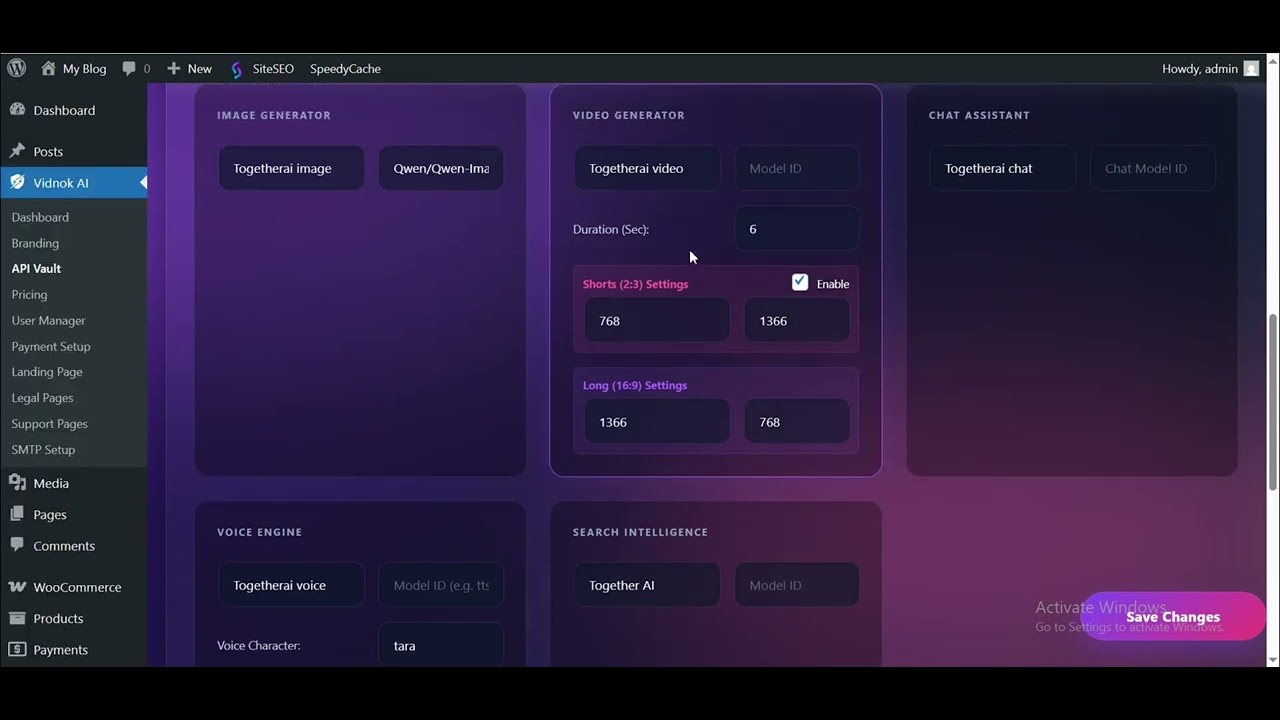Click the New content link

click(200, 69)
